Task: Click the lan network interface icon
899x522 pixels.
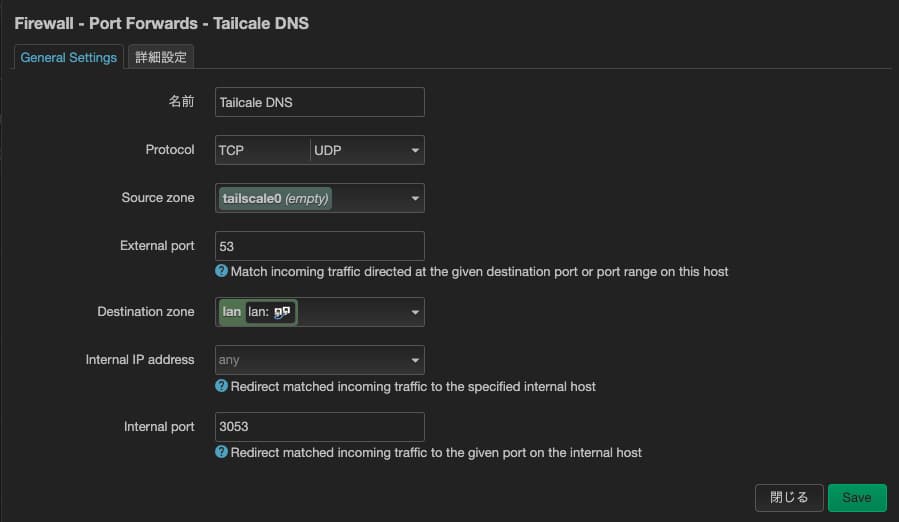Action: [x=282, y=312]
